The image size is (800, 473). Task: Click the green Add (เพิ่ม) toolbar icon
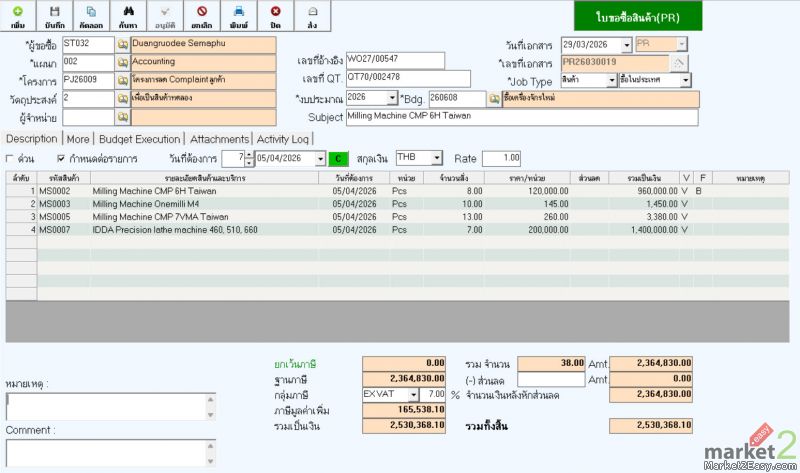click(x=17, y=15)
